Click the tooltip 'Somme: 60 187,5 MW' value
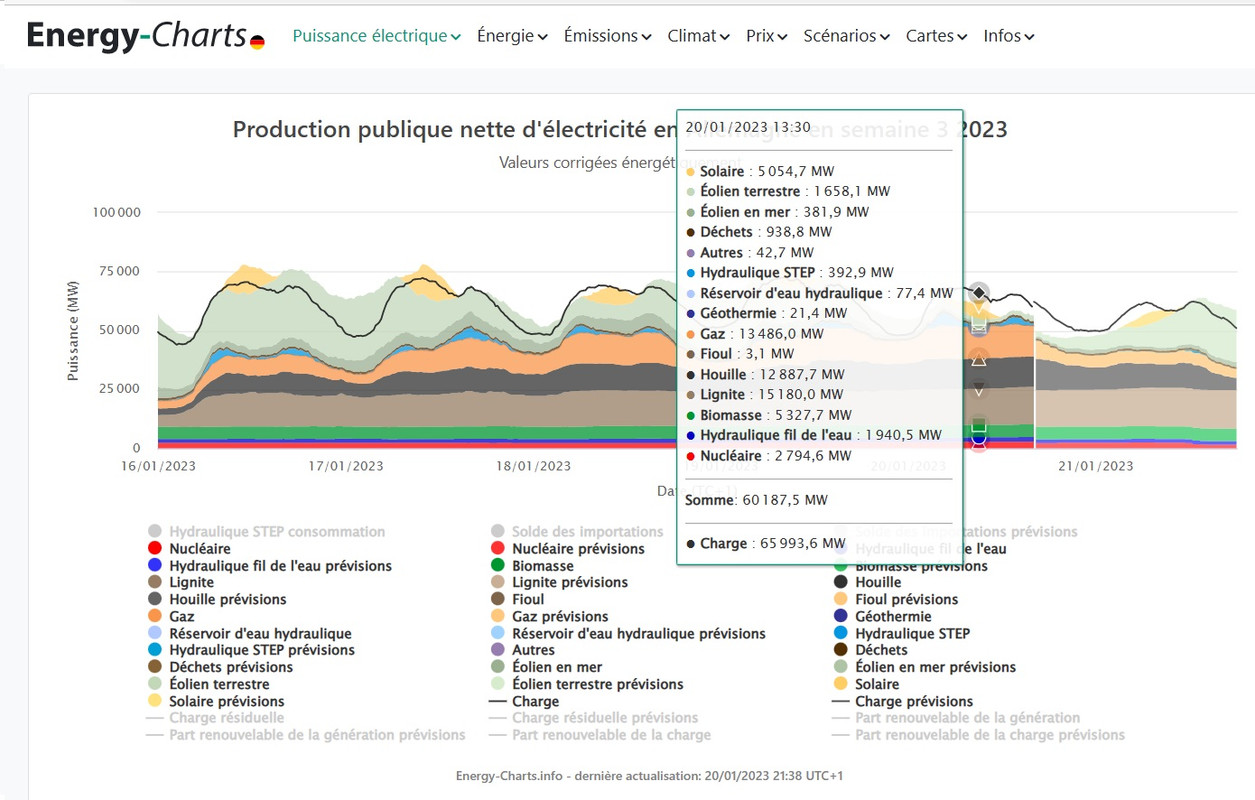The width and height of the screenshot is (1255, 800). pos(756,499)
